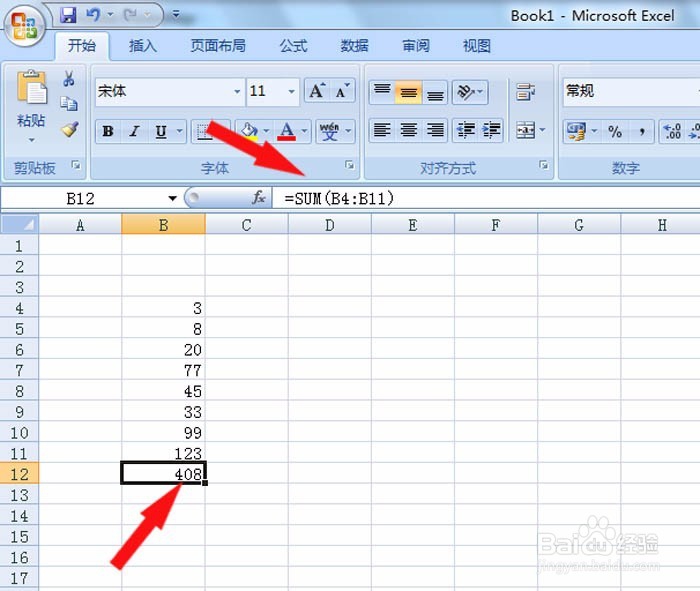Open text orientation options
This screenshot has width=700, height=591.
coord(470,92)
